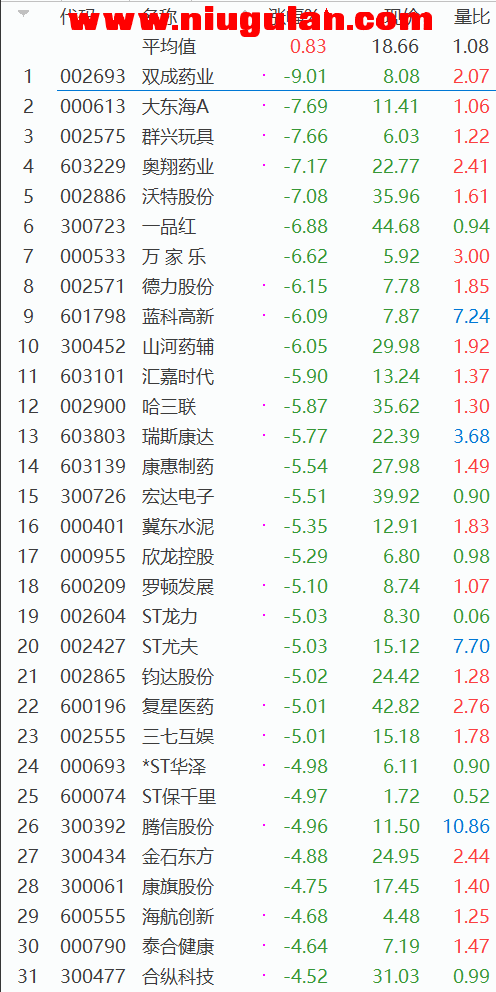The width and height of the screenshot is (496, 992).
Task: Select stock 蓝科高新
Action: (178, 316)
